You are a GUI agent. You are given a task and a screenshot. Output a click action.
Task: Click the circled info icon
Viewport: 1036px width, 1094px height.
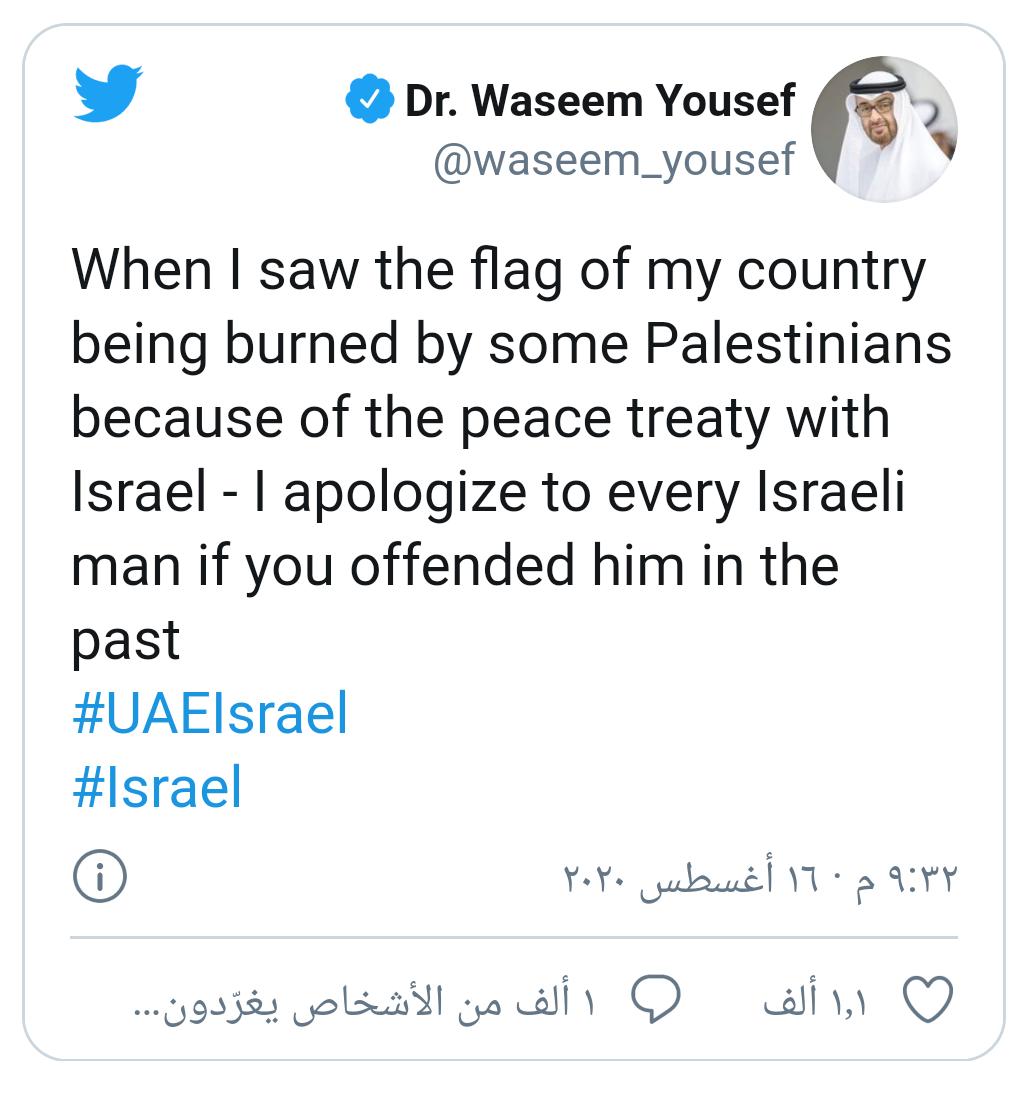pyautogui.click(x=100, y=877)
